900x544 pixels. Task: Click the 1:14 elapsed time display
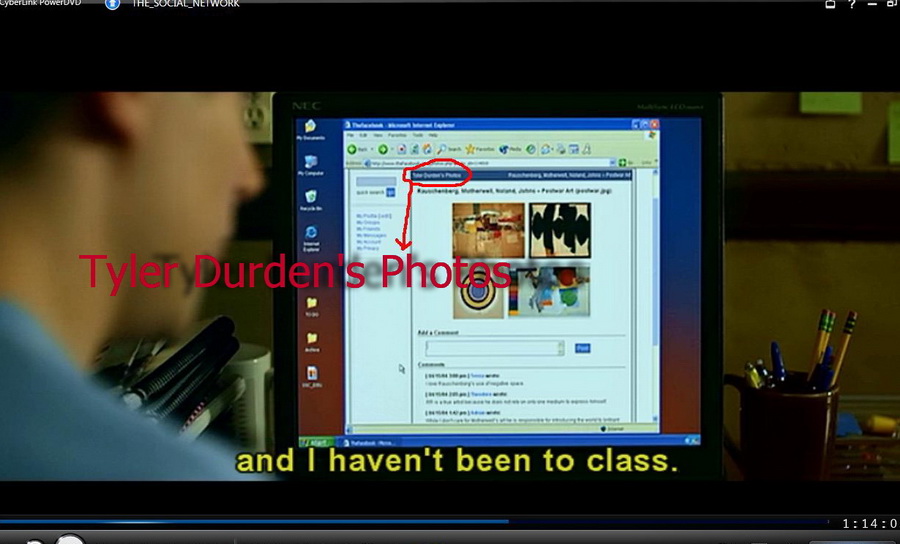point(870,523)
